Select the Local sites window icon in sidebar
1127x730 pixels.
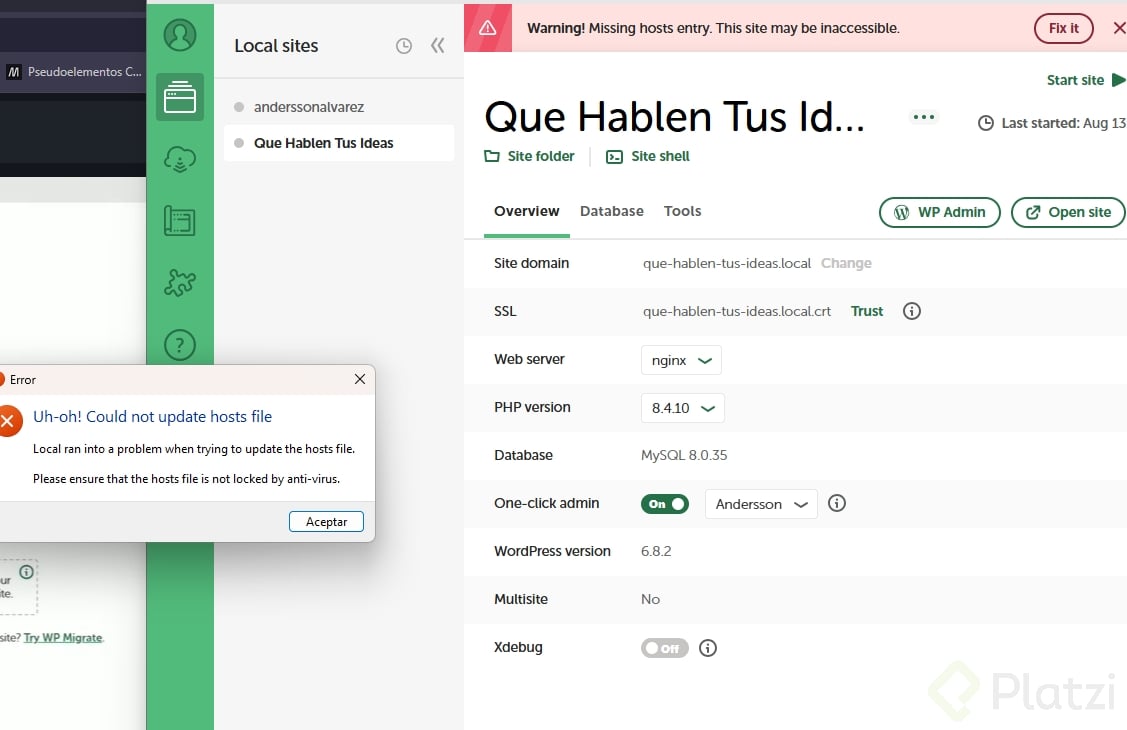pyautogui.click(x=180, y=97)
